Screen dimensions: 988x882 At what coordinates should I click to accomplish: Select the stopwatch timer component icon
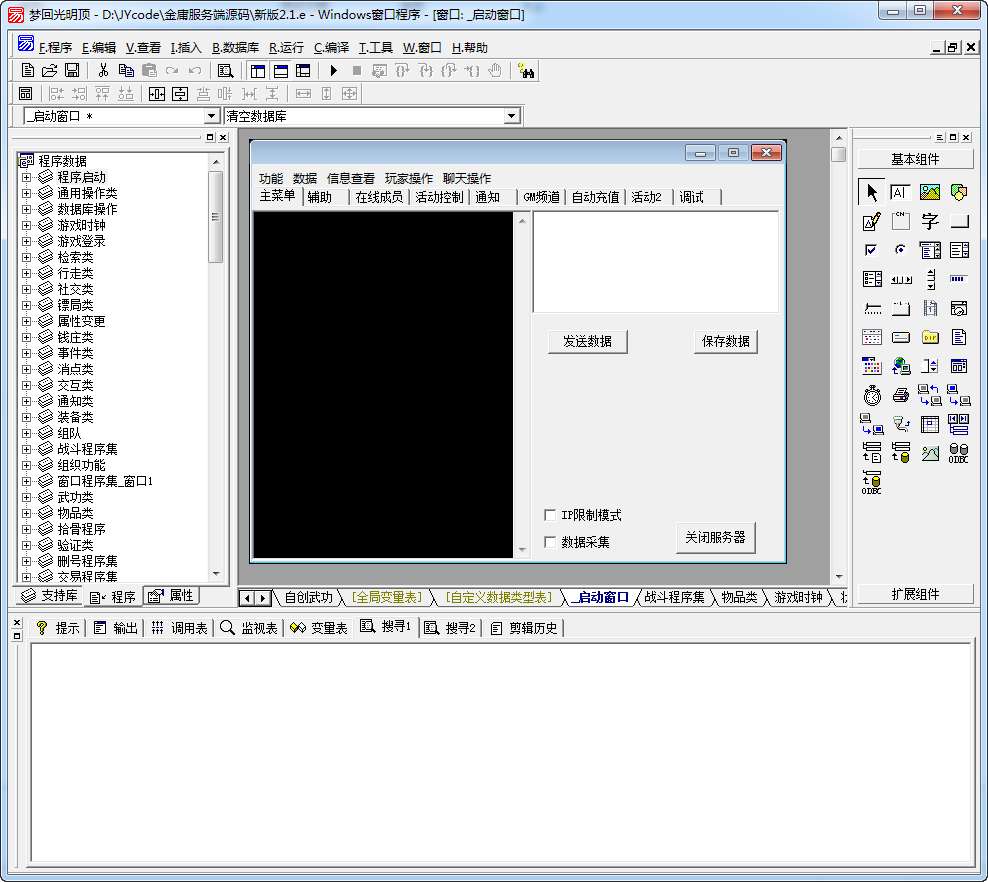(x=872, y=395)
